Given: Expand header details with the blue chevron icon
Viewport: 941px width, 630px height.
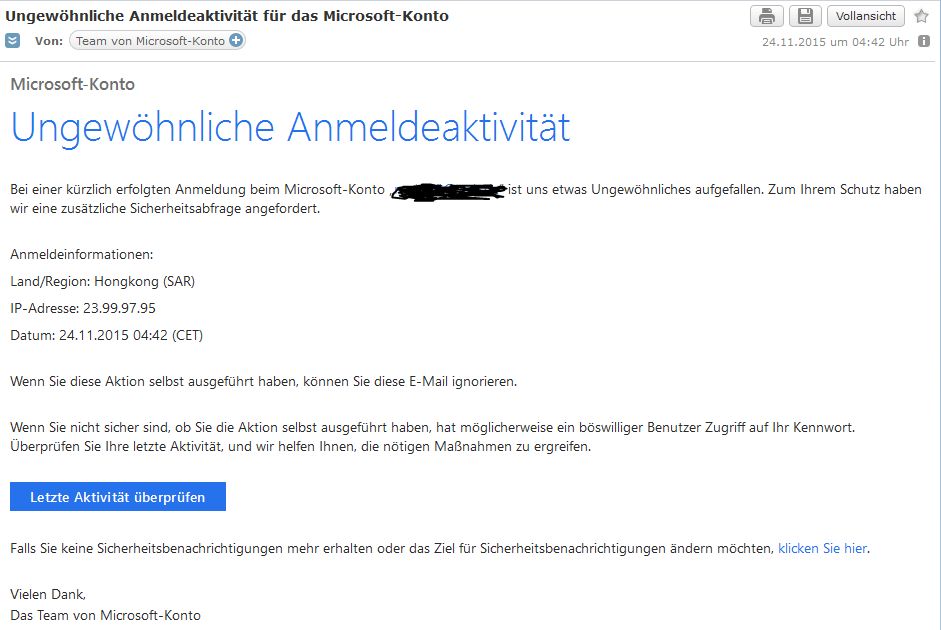Looking at the screenshot, I should pos(13,41).
